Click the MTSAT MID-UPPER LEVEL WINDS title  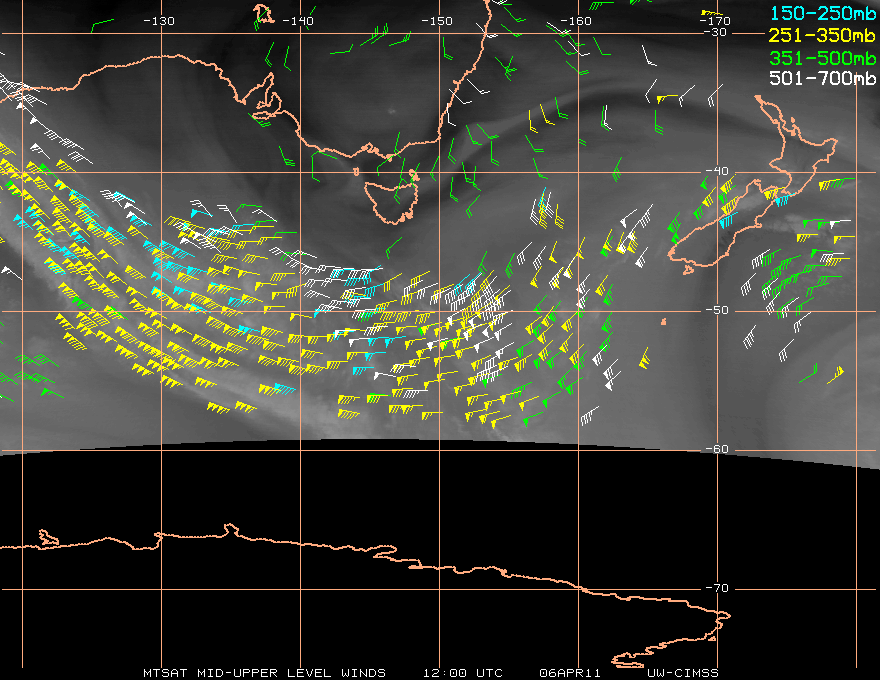tap(264, 673)
